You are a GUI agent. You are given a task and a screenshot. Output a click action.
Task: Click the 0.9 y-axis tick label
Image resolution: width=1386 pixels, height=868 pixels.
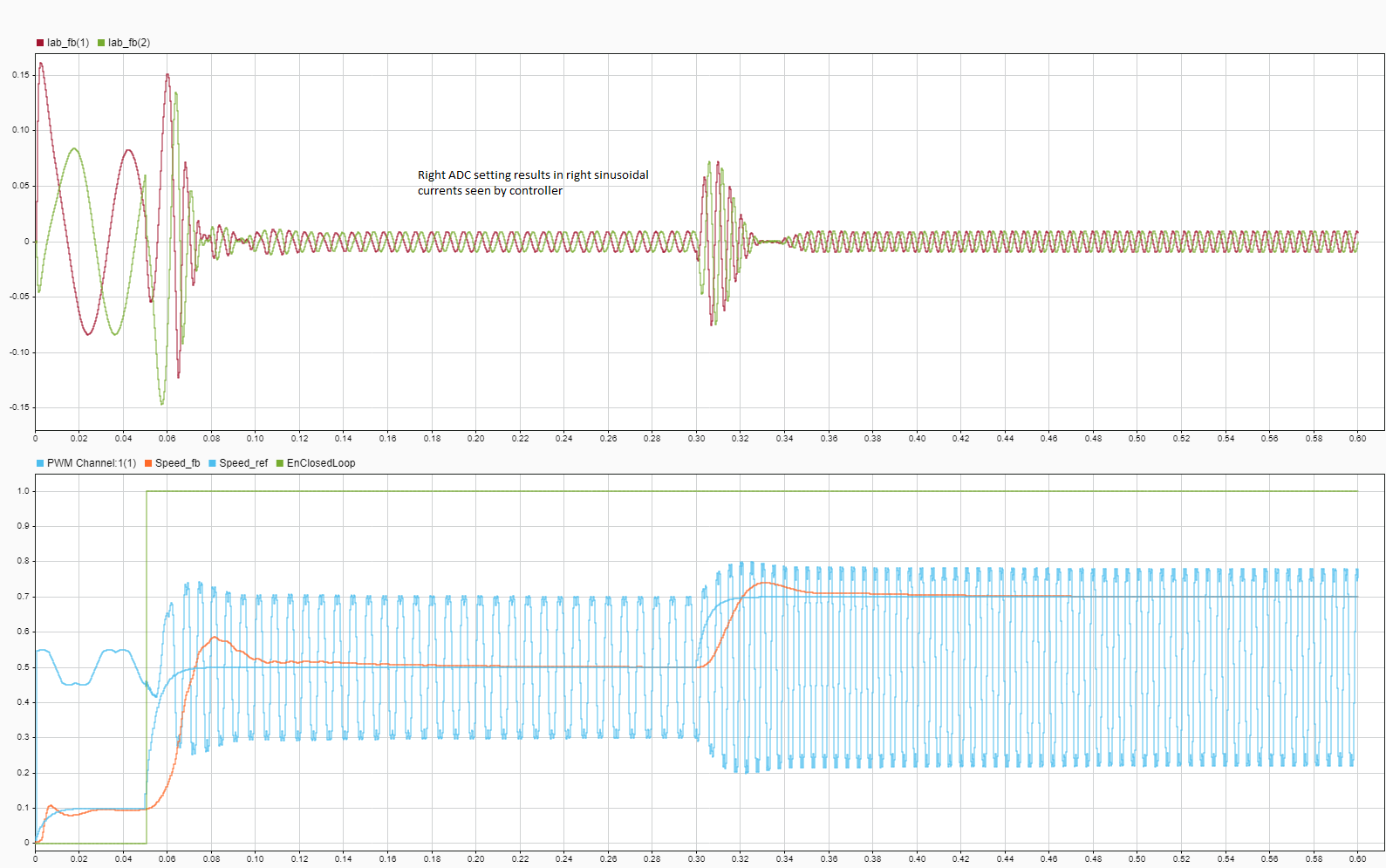click(24, 526)
